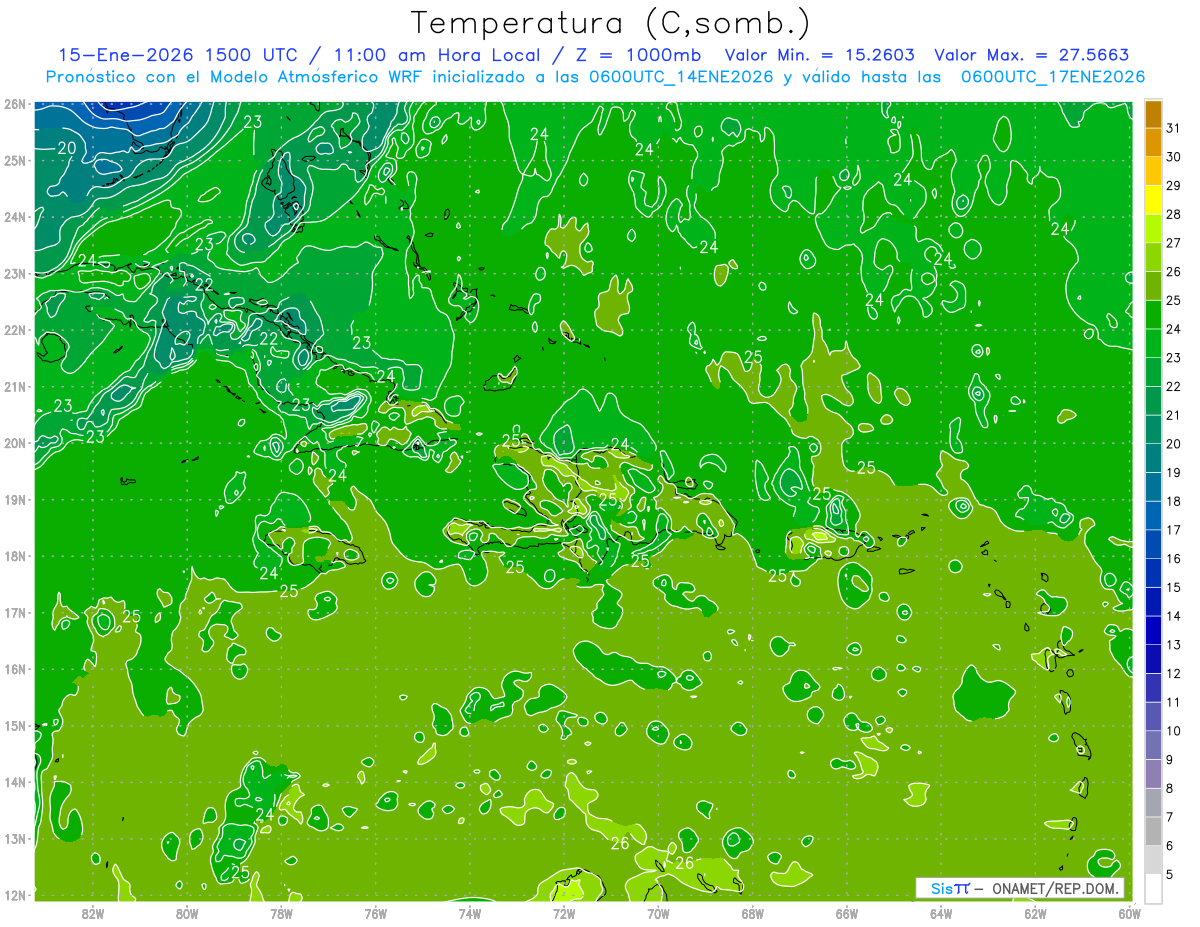1200x927 pixels.
Task: Click the legend value 28
Action: tap(1173, 214)
